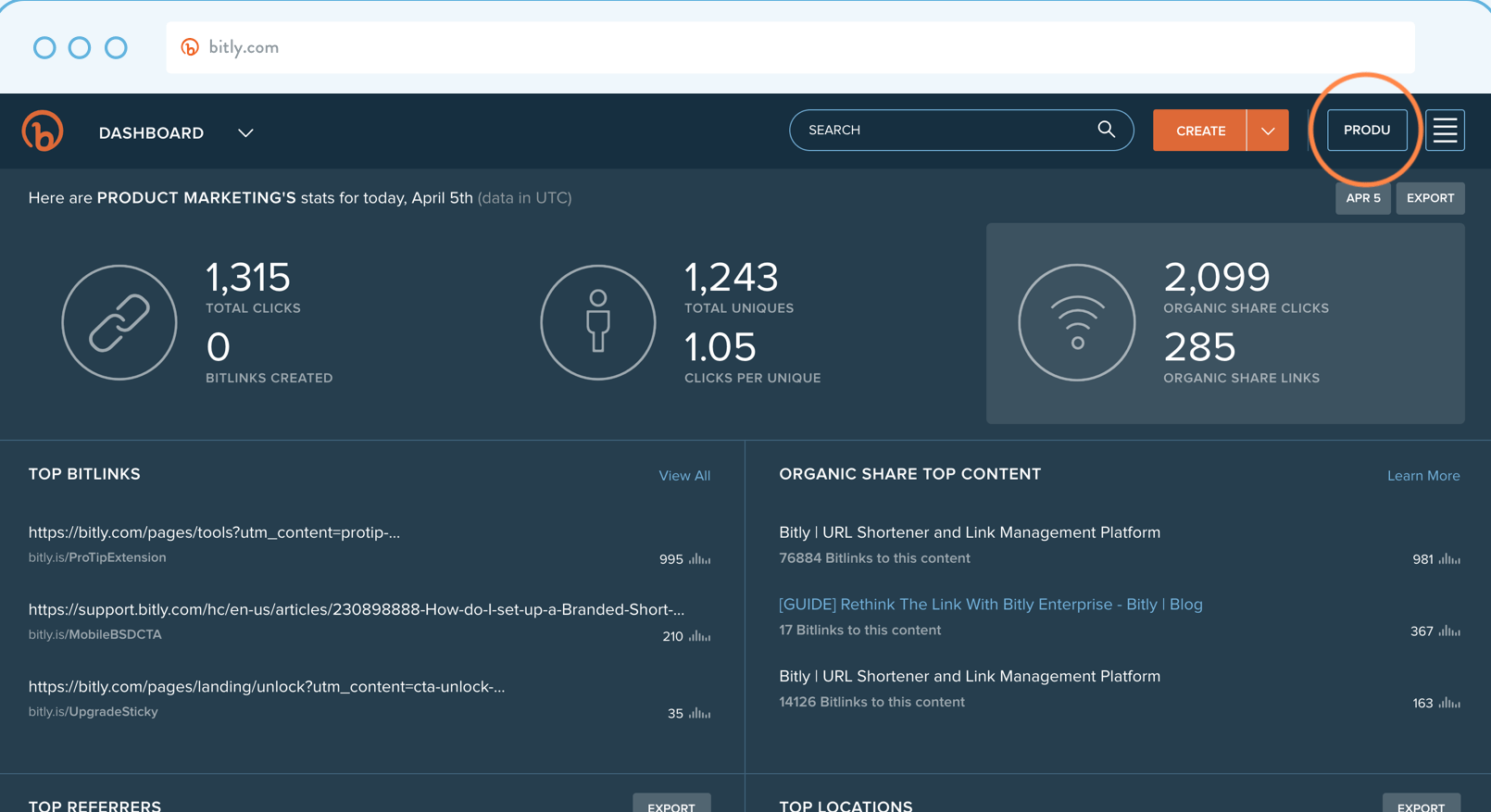Click into the Search field
The image size is (1491, 812).
(945, 131)
